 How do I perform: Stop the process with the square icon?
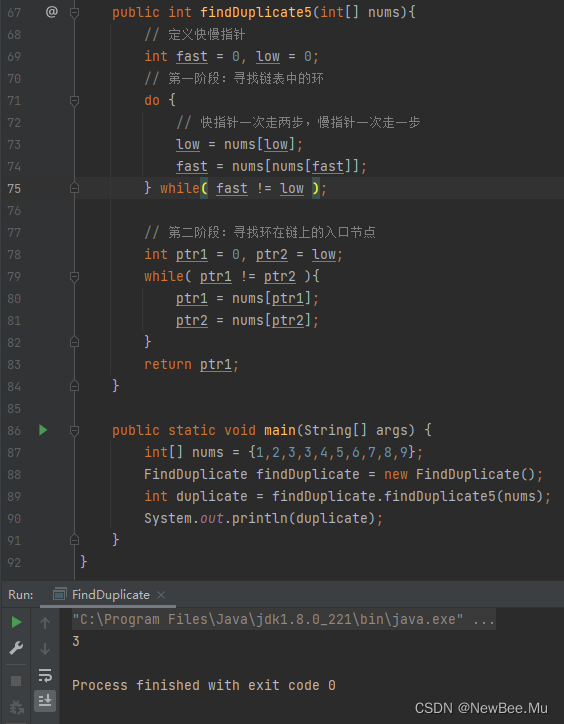(x=16, y=681)
